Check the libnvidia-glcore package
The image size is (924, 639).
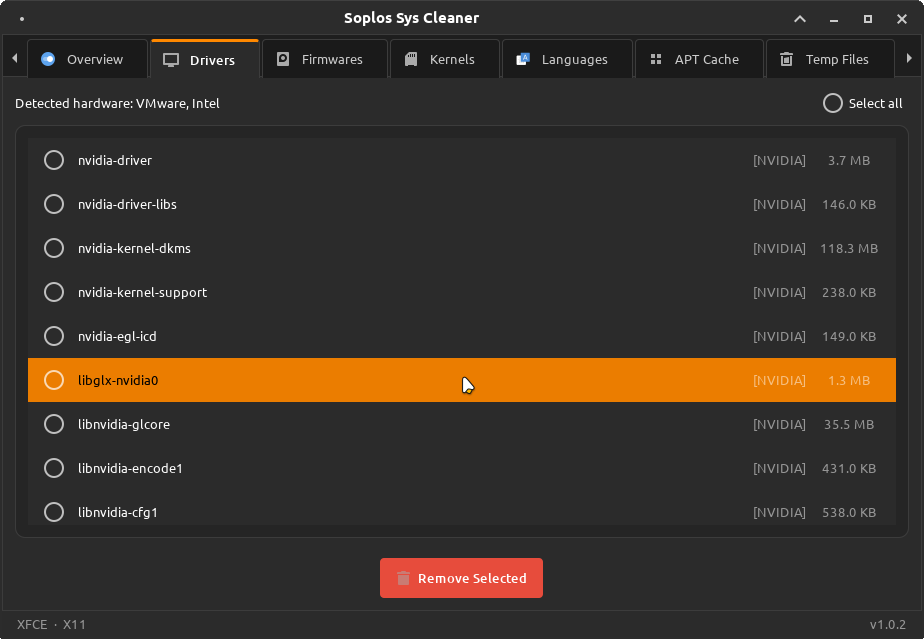pos(54,424)
